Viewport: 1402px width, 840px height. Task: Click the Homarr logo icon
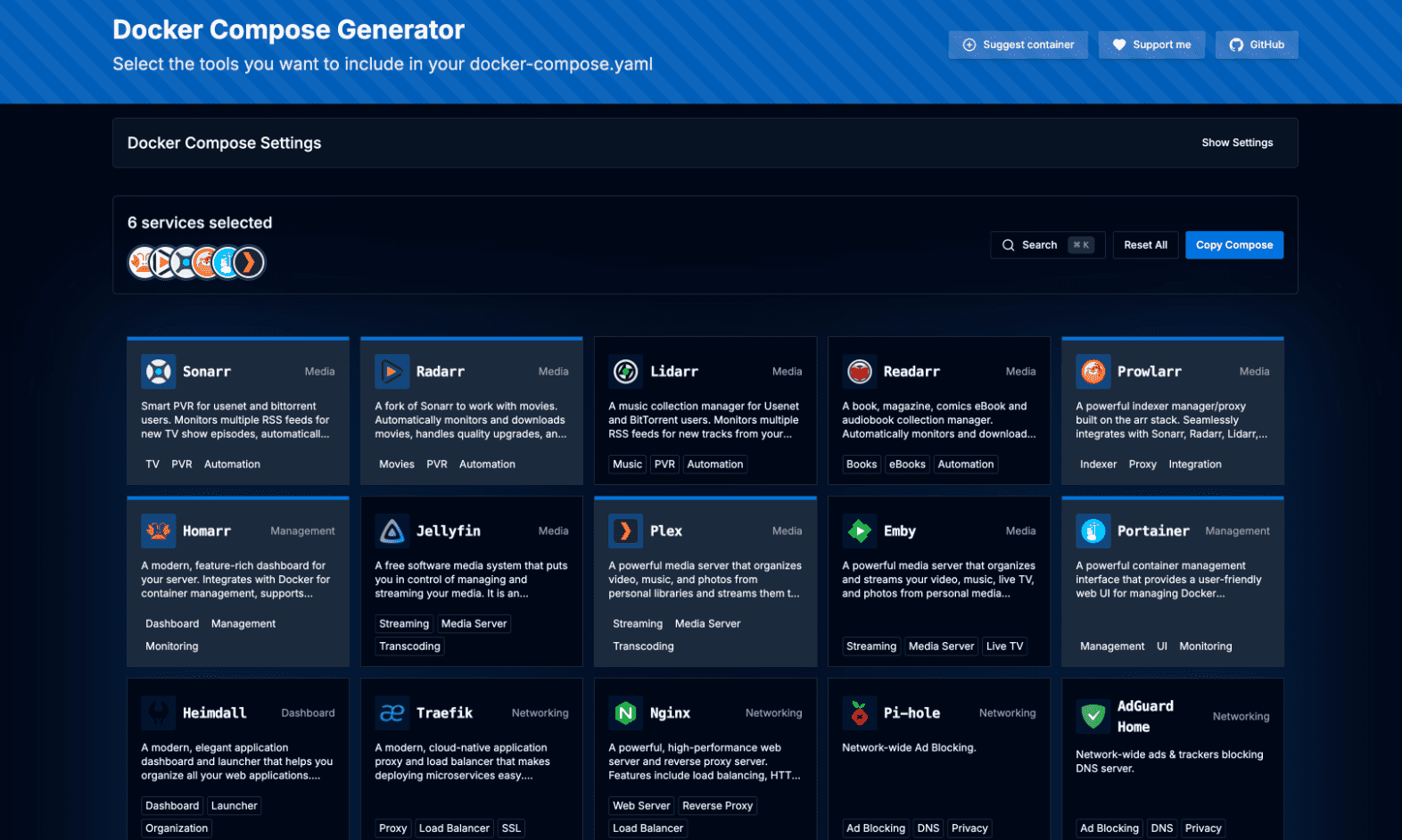(159, 531)
